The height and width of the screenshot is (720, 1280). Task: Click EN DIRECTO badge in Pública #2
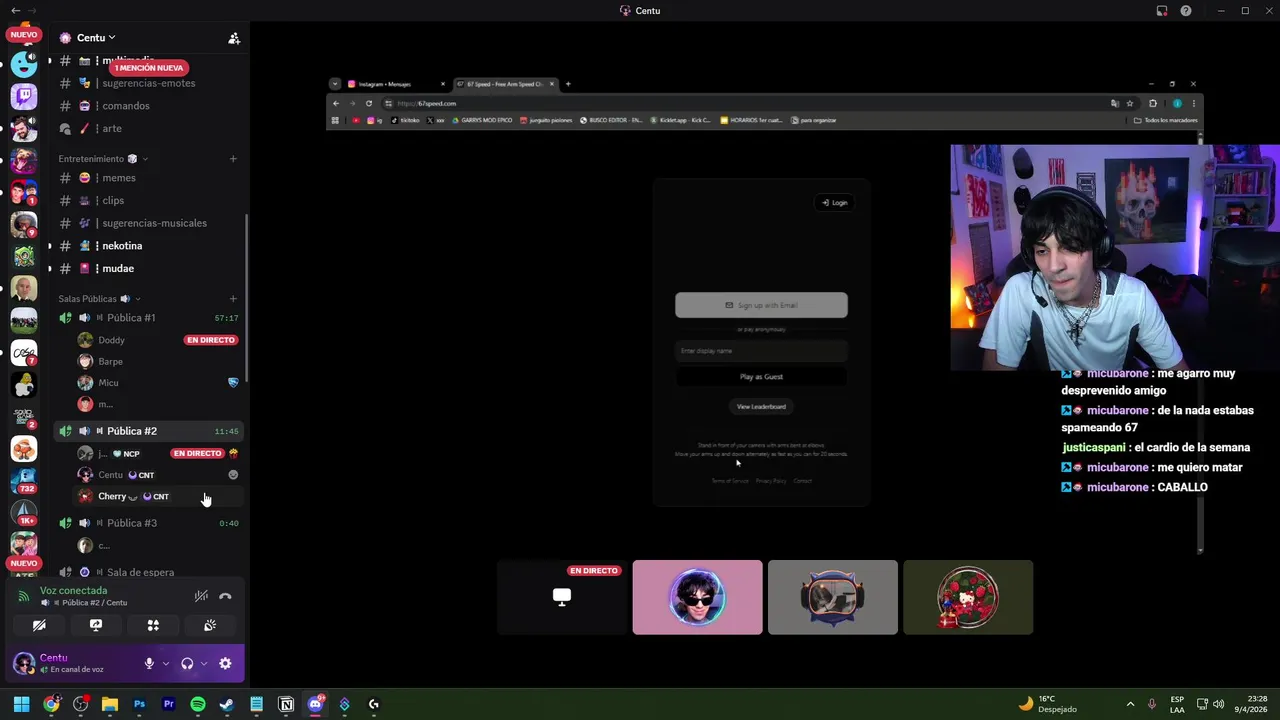[197, 453]
